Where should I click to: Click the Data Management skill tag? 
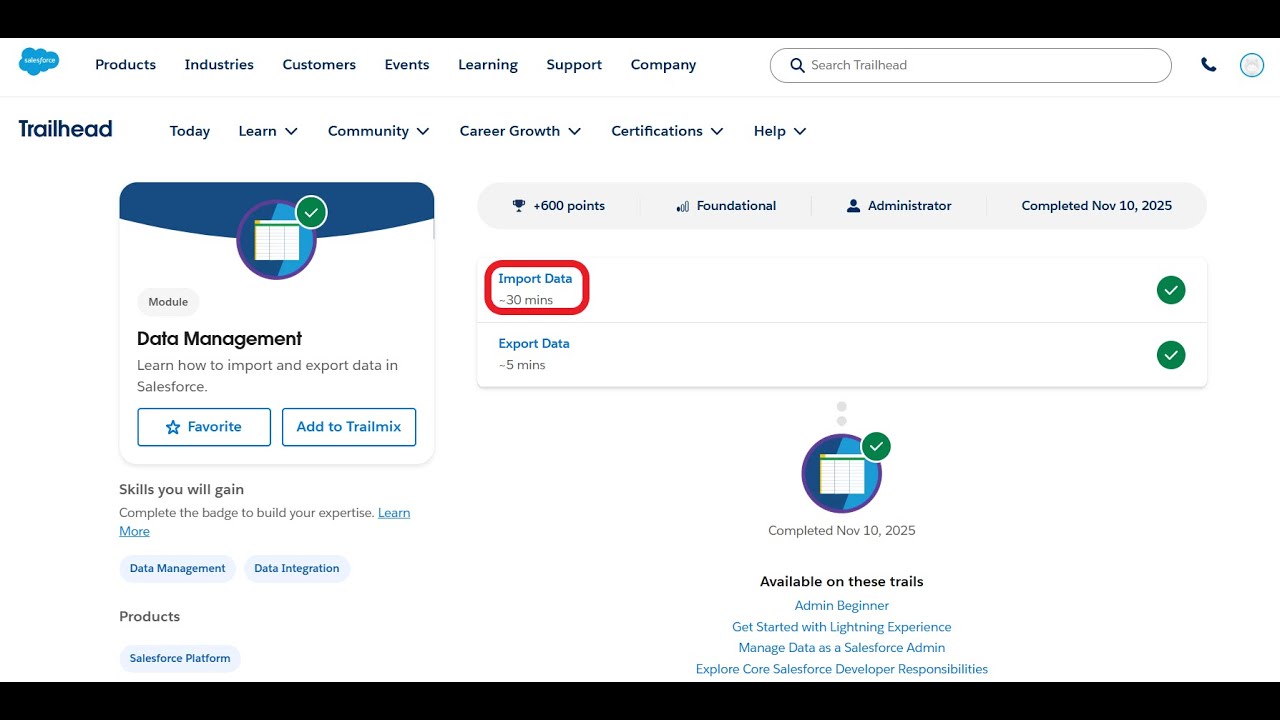178,569
